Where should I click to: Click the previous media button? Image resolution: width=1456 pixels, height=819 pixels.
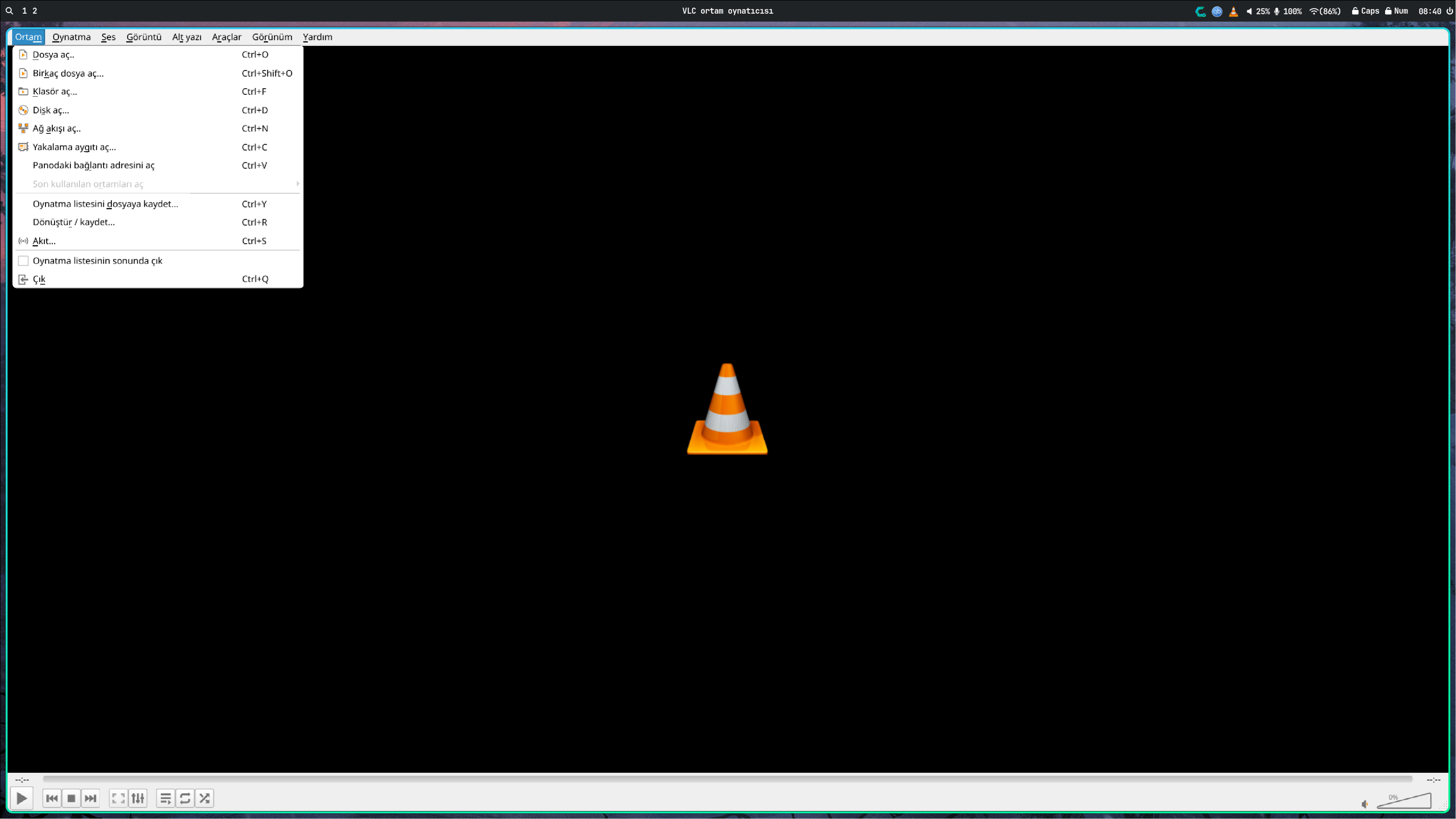(x=52, y=798)
